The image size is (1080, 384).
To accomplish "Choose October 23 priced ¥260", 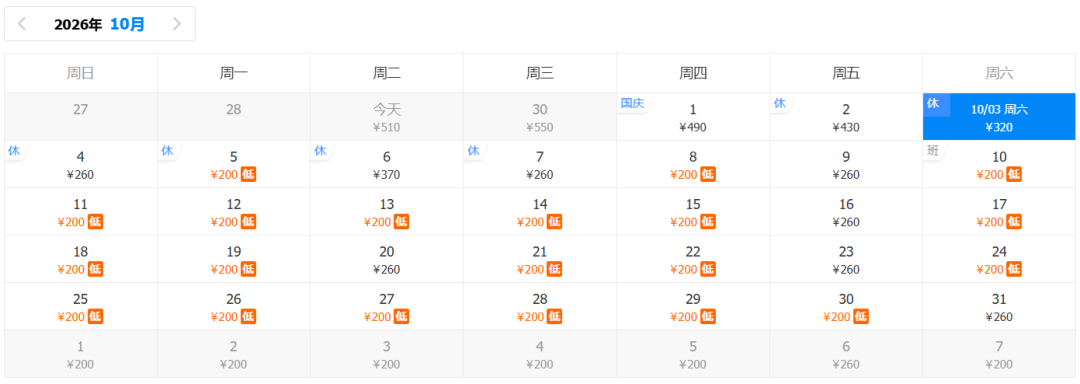I will [846, 259].
